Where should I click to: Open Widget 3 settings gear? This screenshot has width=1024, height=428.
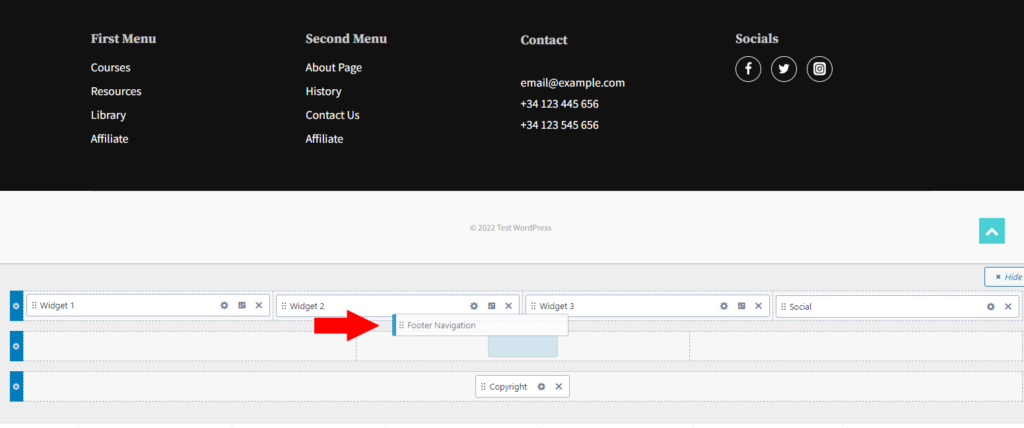point(724,306)
